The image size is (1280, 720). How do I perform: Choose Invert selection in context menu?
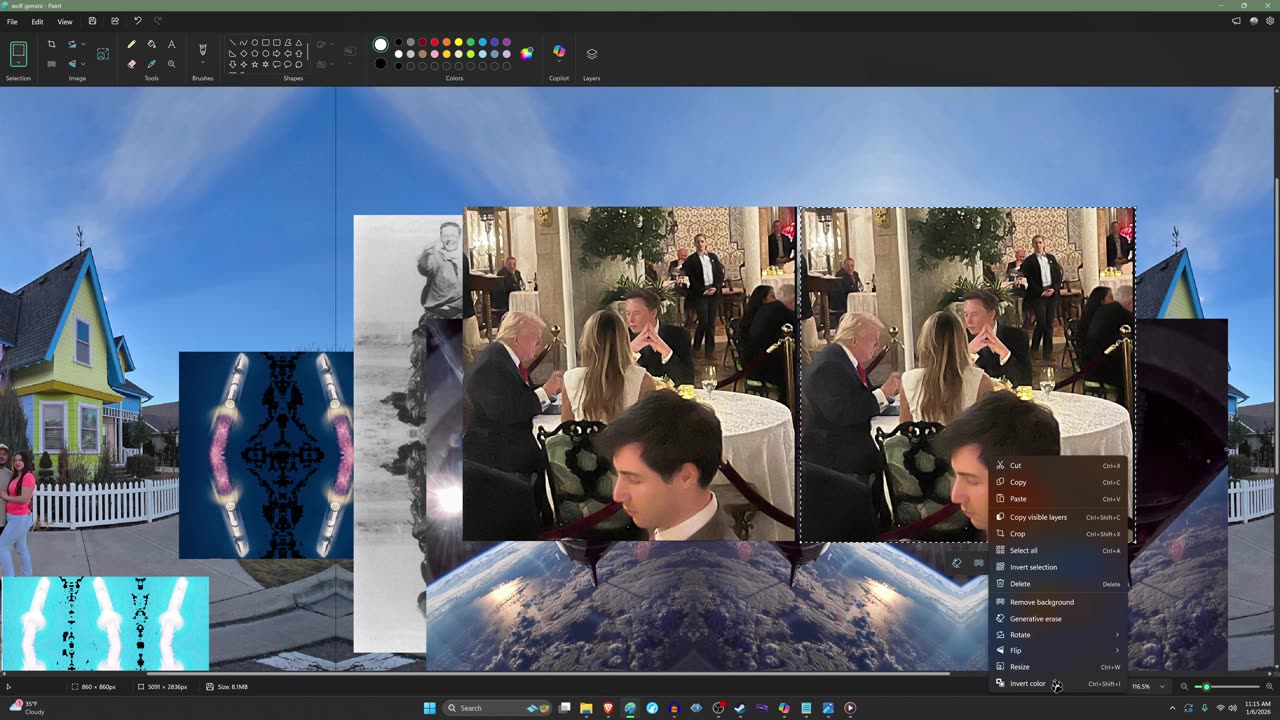[1058, 567]
